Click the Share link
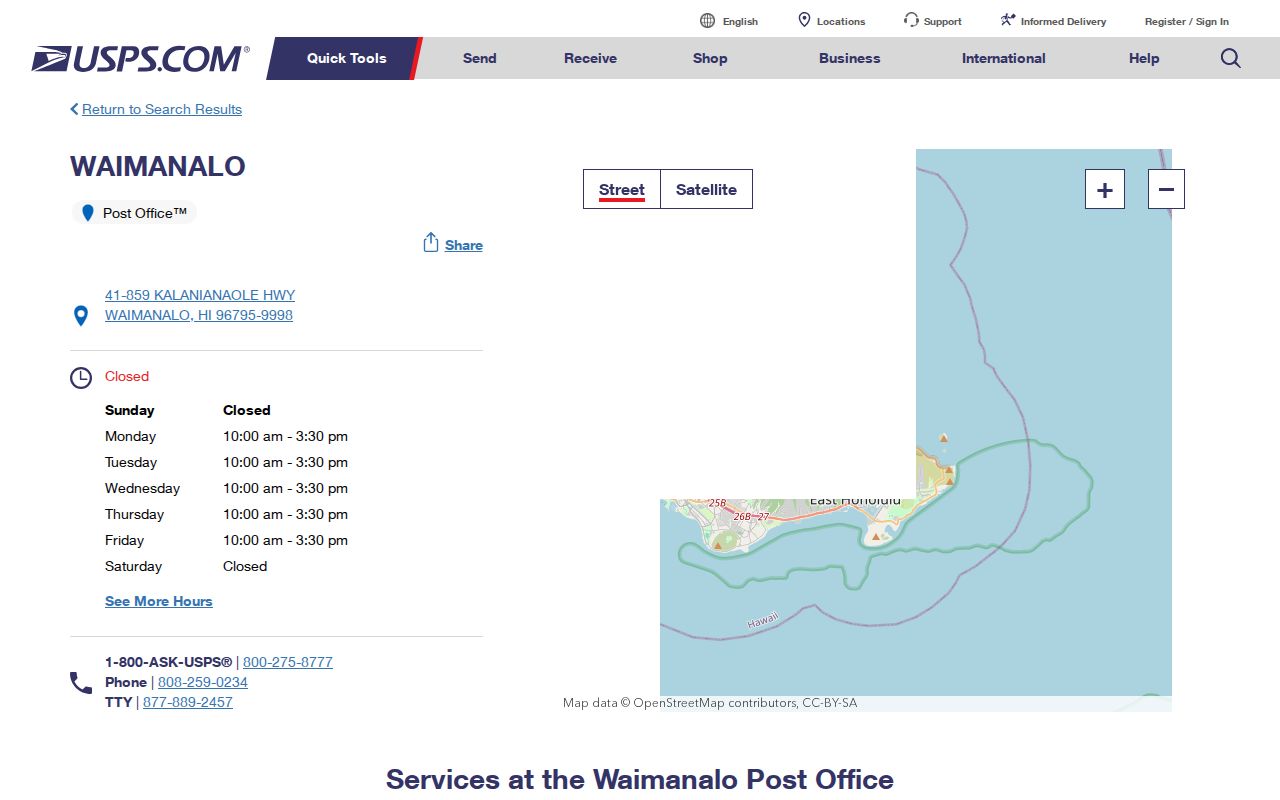 464,245
